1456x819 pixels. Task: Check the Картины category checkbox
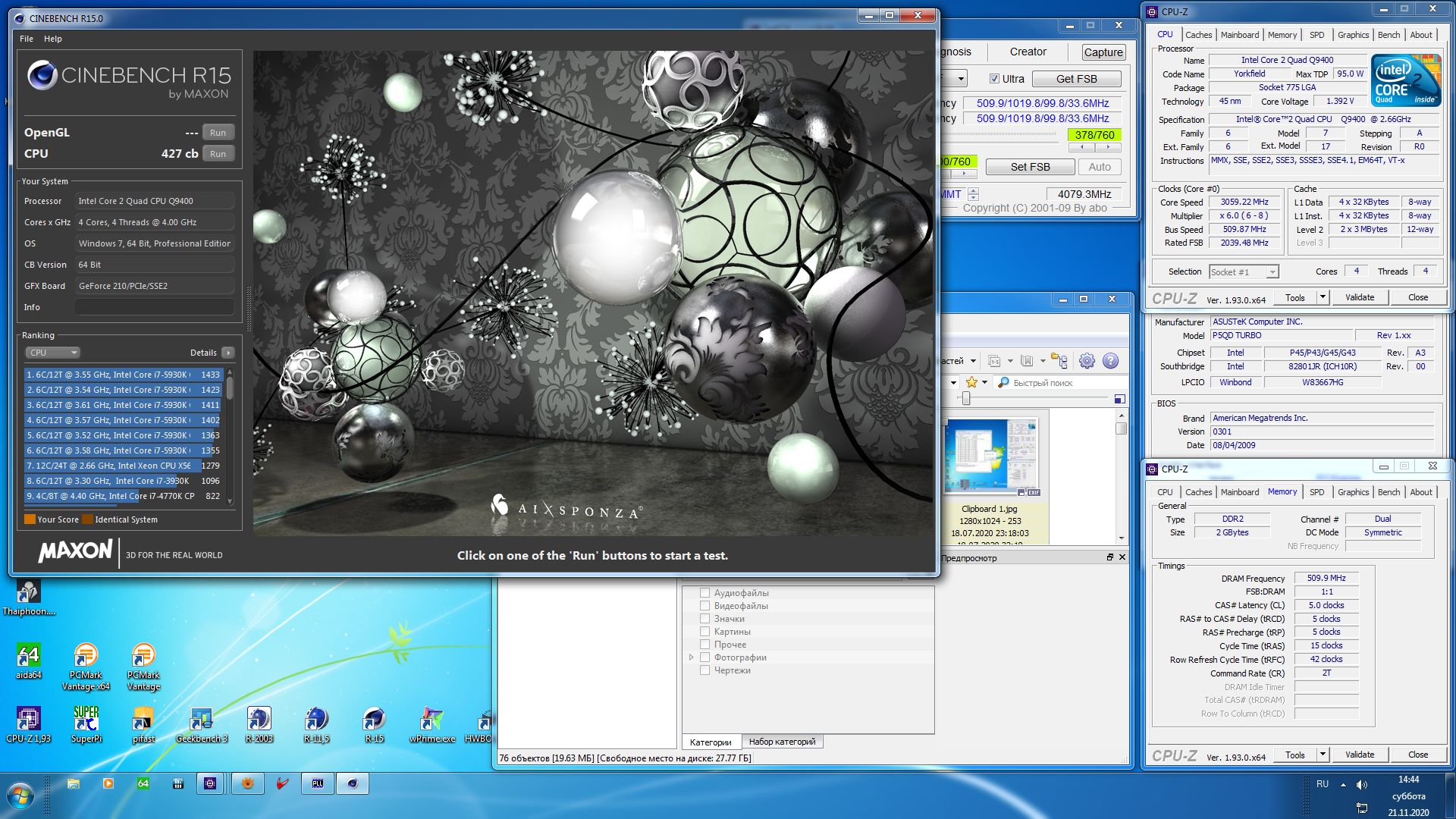click(x=704, y=632)
